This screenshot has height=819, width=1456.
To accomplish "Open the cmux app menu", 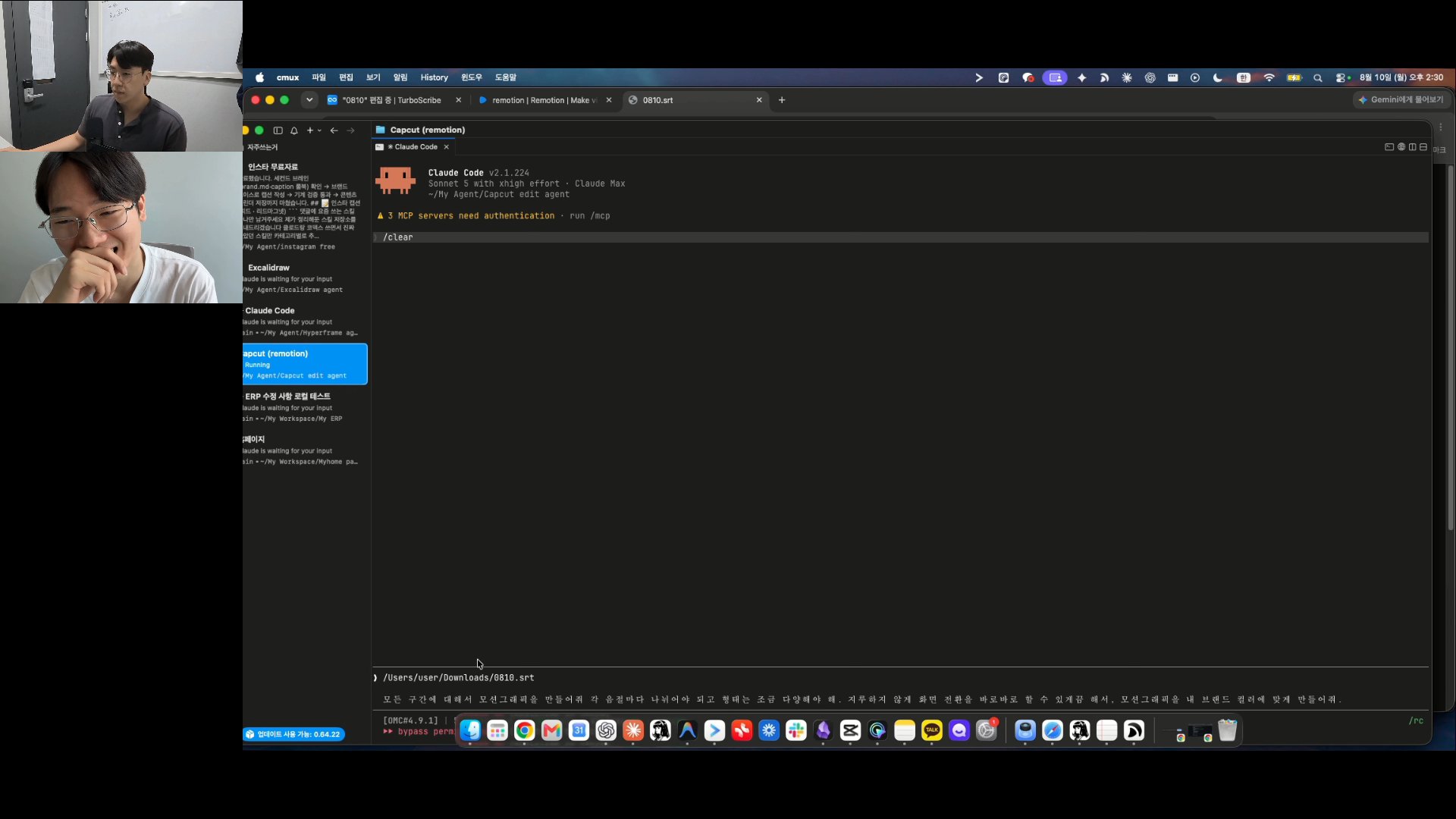I will tap(287, 77).
